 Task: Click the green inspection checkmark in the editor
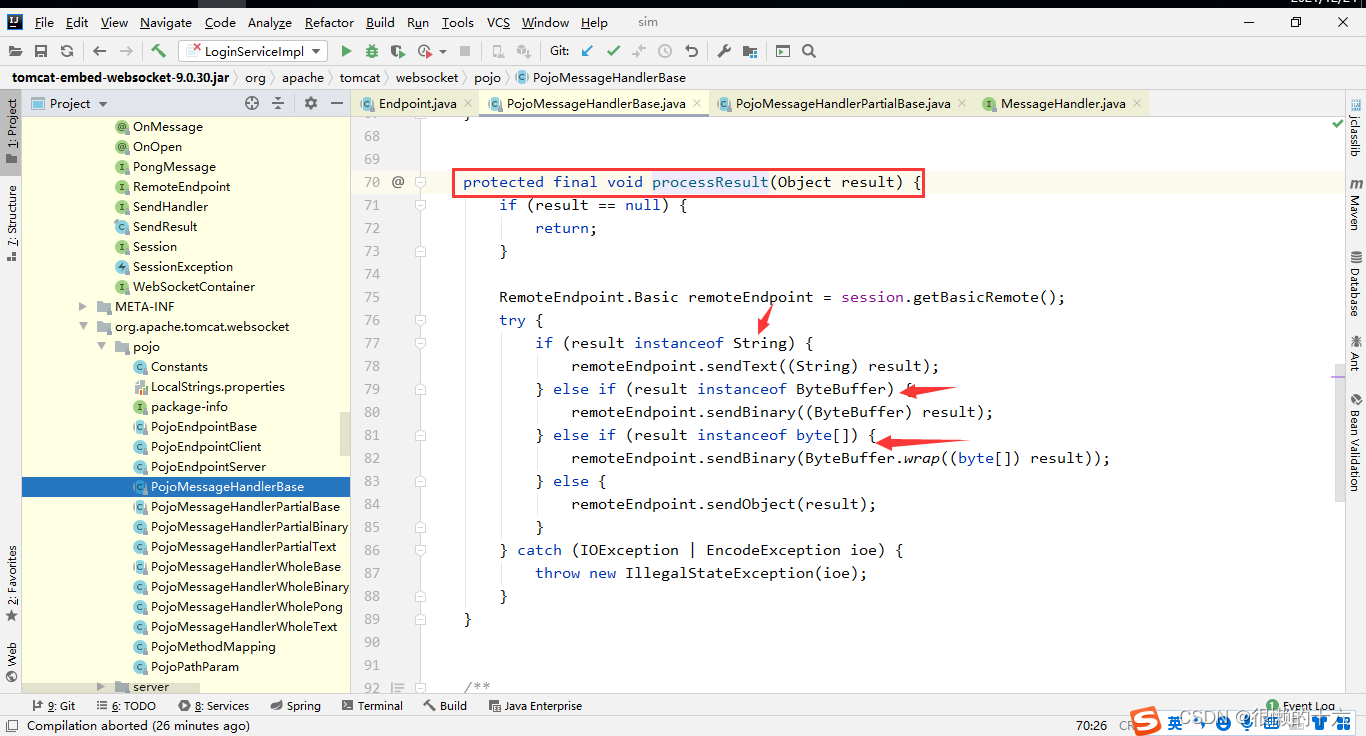[x=1338, y=124]
